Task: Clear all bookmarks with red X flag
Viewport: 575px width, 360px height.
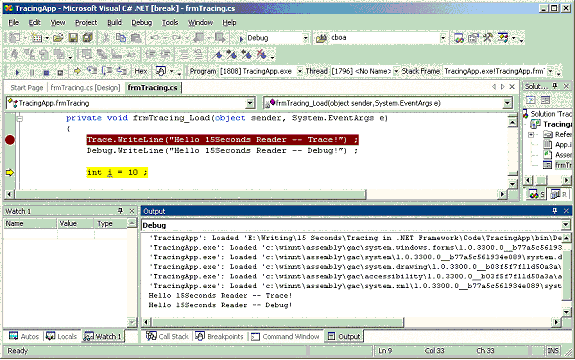Action: [x=261, y=55]
